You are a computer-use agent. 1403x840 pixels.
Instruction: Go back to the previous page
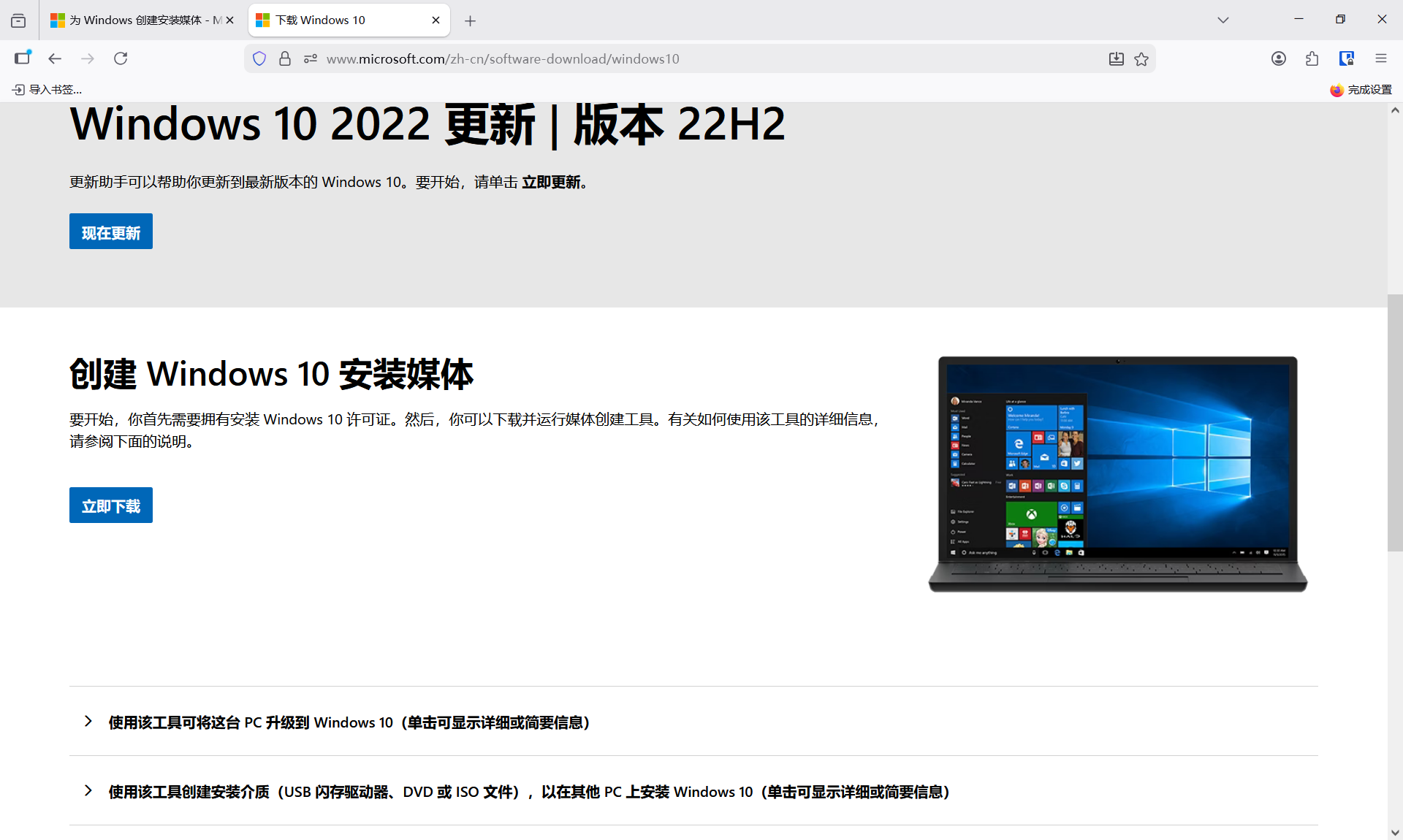(x=55, y=58)
